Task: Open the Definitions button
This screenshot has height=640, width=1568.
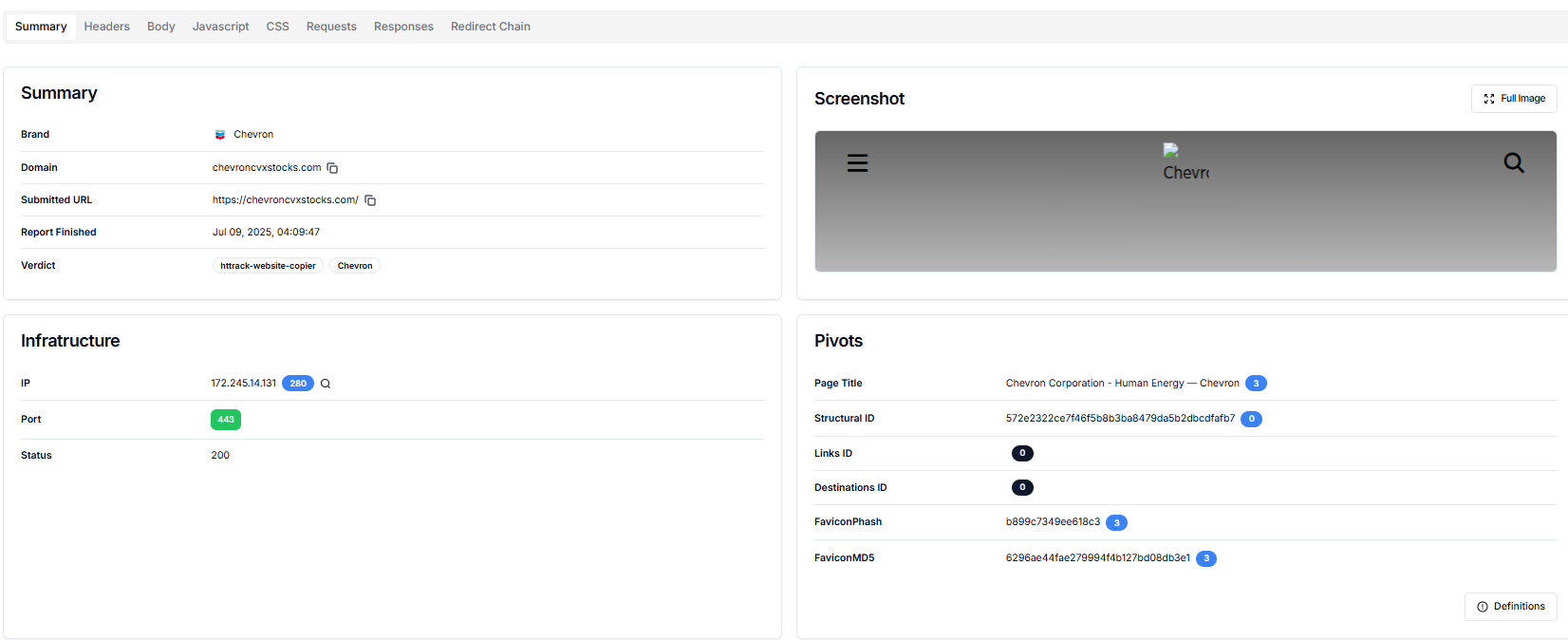Action: [1510, 607]
